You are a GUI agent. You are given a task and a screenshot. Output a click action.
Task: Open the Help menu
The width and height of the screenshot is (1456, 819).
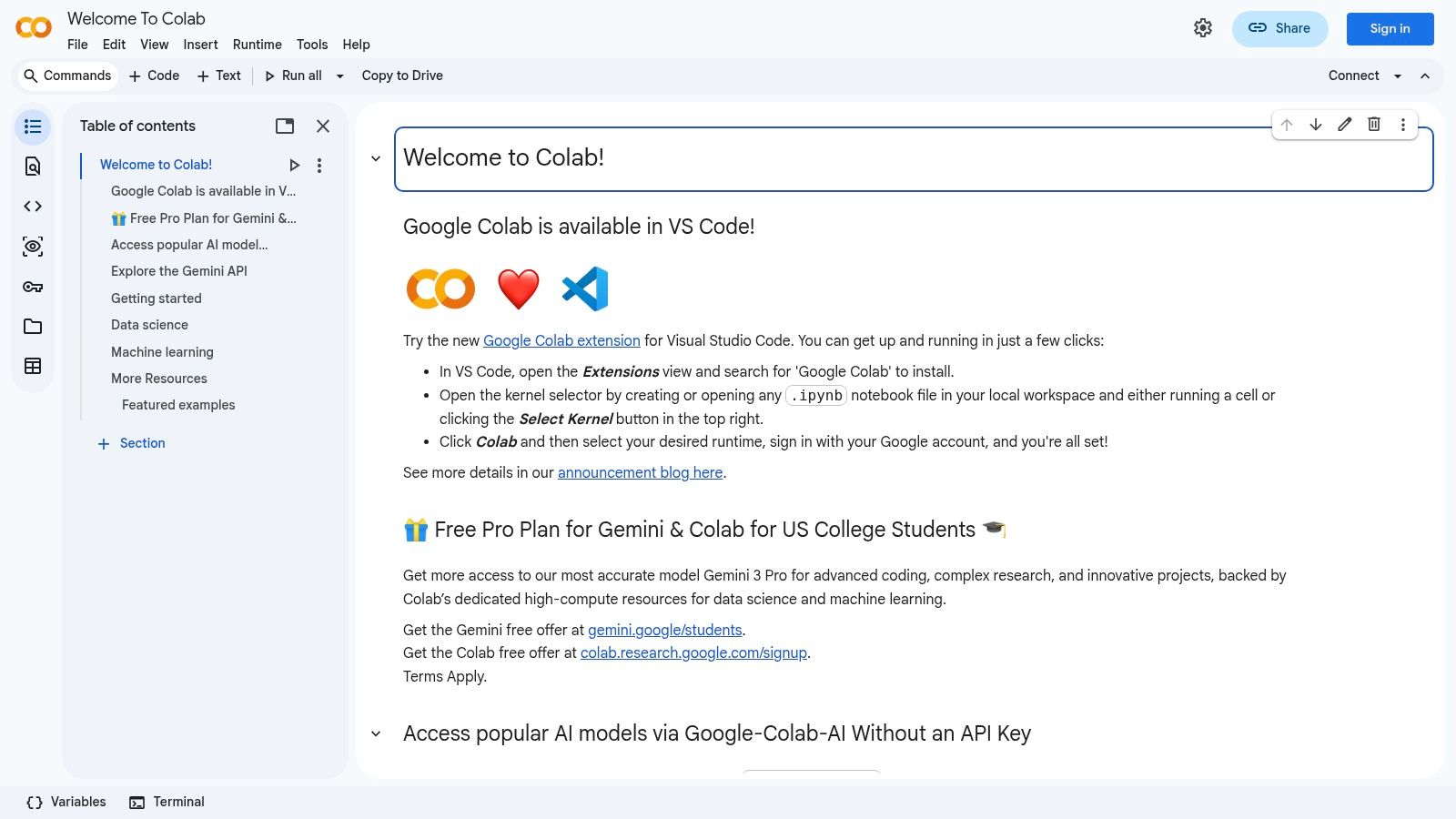[356, 45]
